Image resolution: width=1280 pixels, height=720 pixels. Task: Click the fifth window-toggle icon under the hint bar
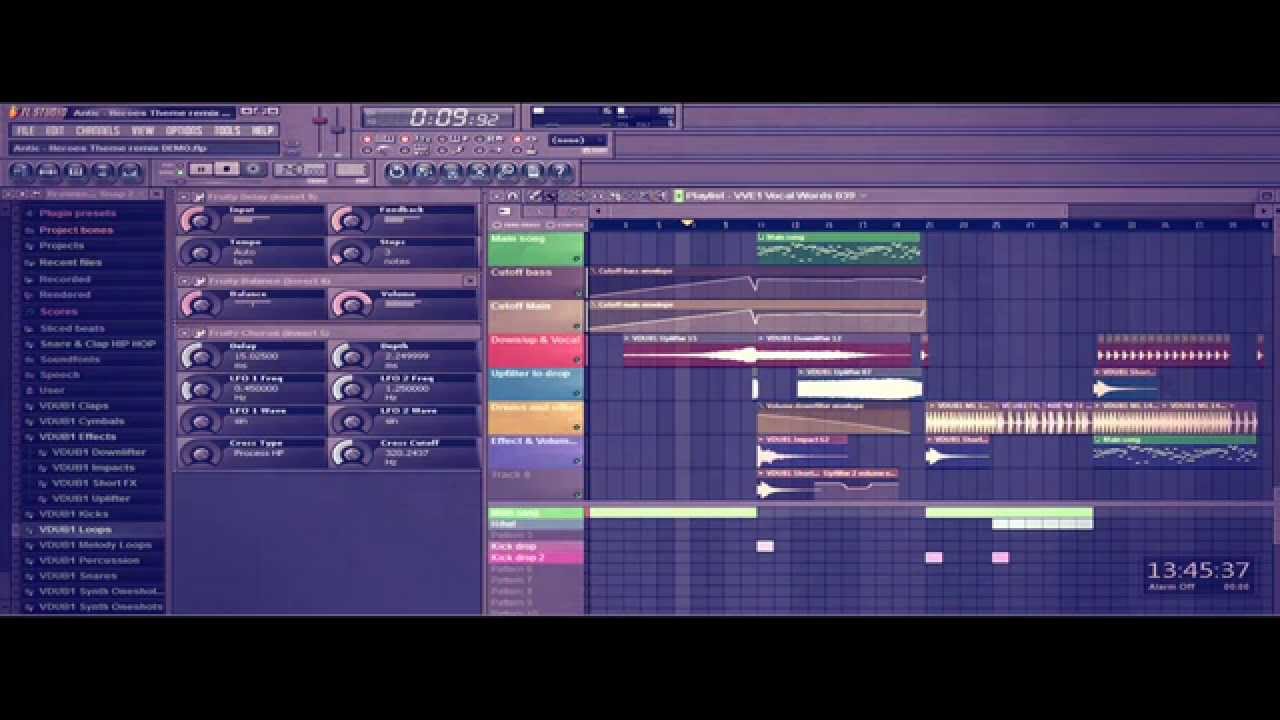coord(130,172)
